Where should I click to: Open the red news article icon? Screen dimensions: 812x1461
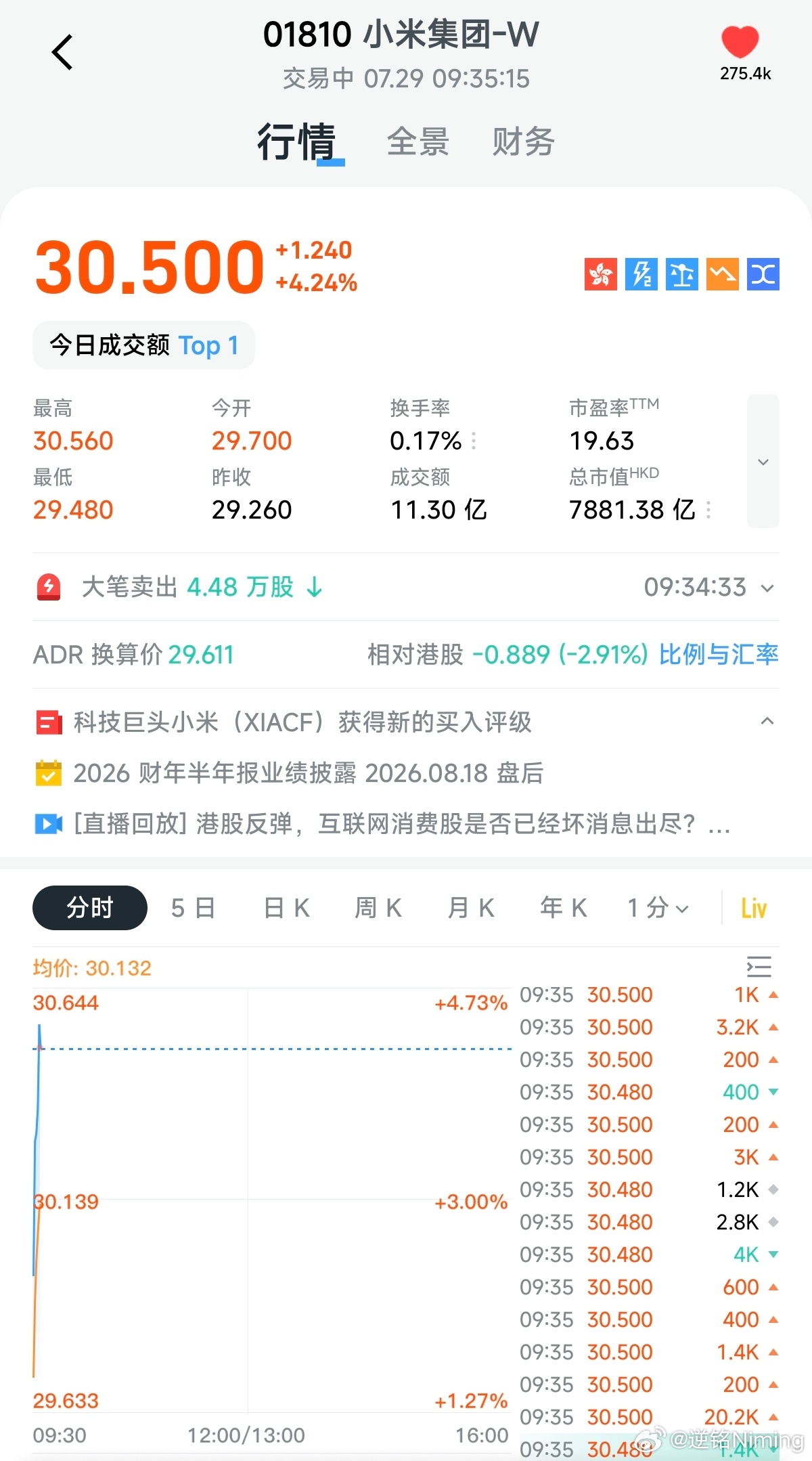49,723
